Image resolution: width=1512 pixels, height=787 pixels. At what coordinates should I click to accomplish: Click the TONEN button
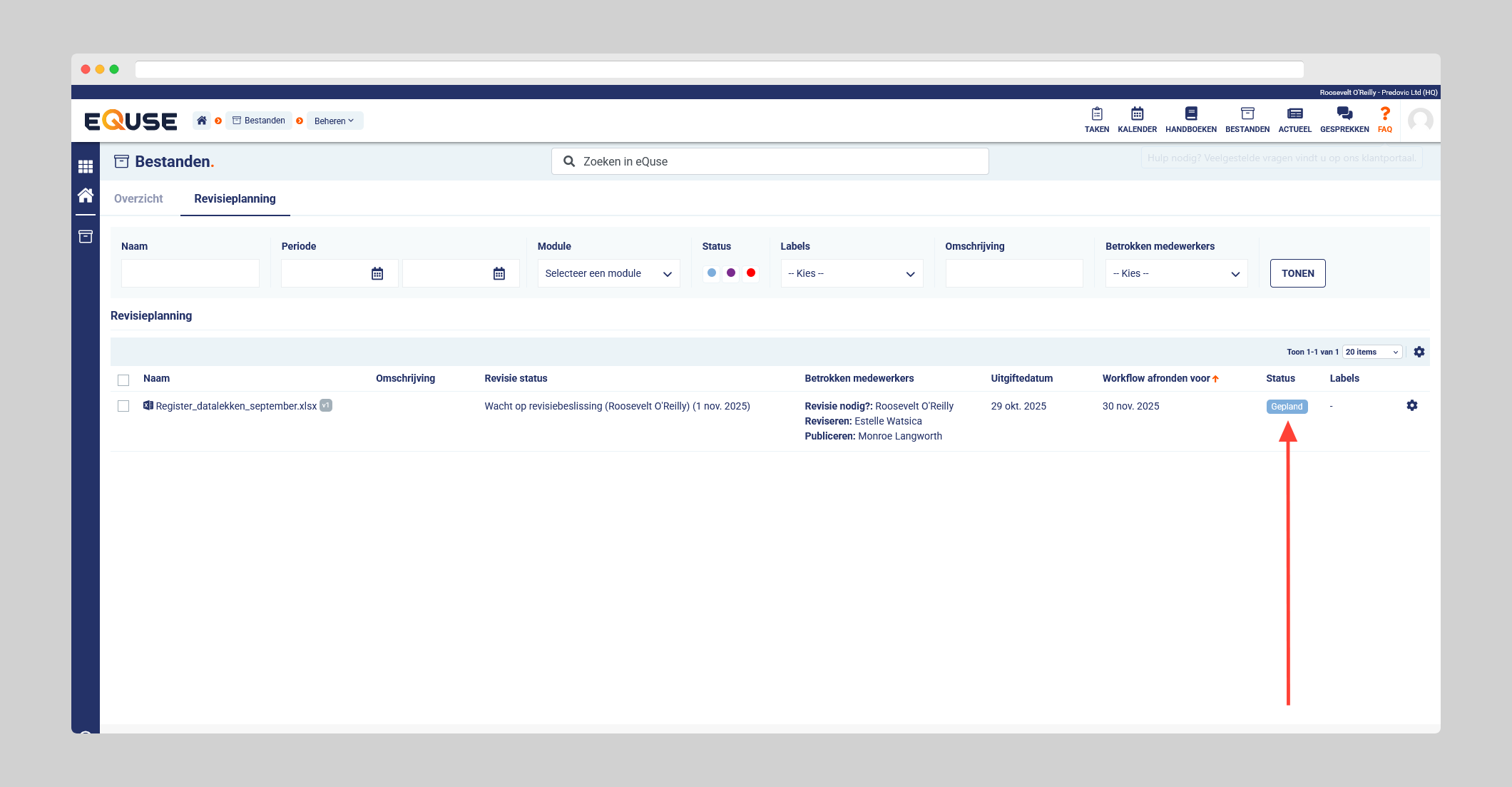1297,273
